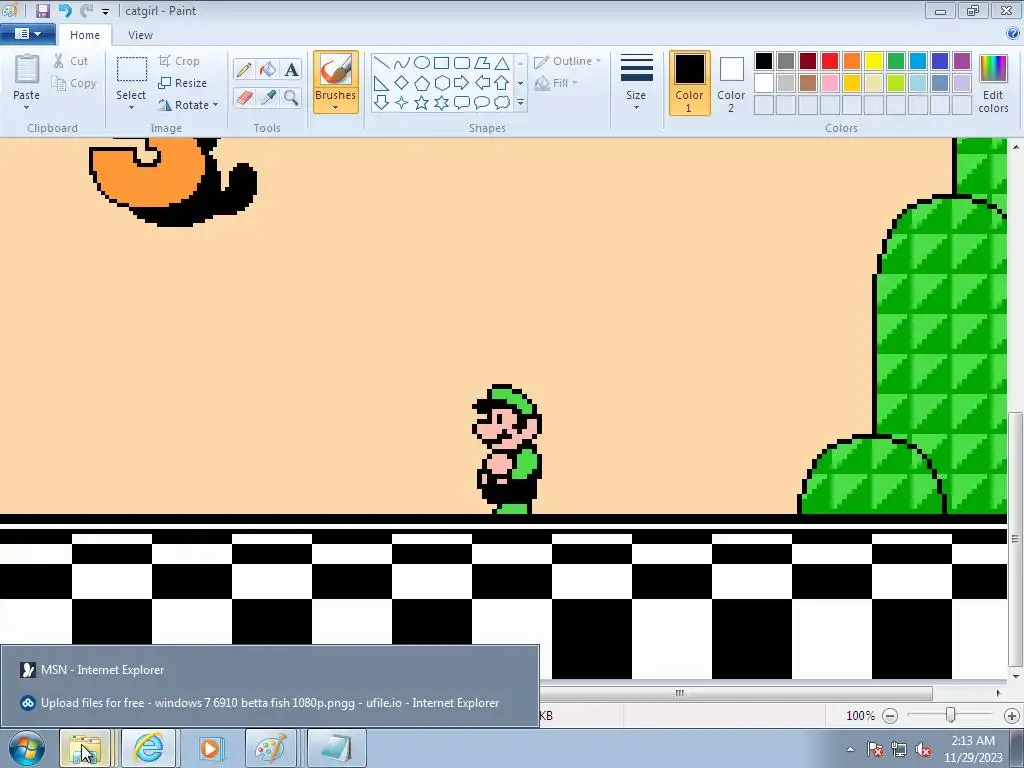Choose the Rounded rectangle shape
The width and height of the screenshot is (1024, 768).
click(x=462, y=63)
